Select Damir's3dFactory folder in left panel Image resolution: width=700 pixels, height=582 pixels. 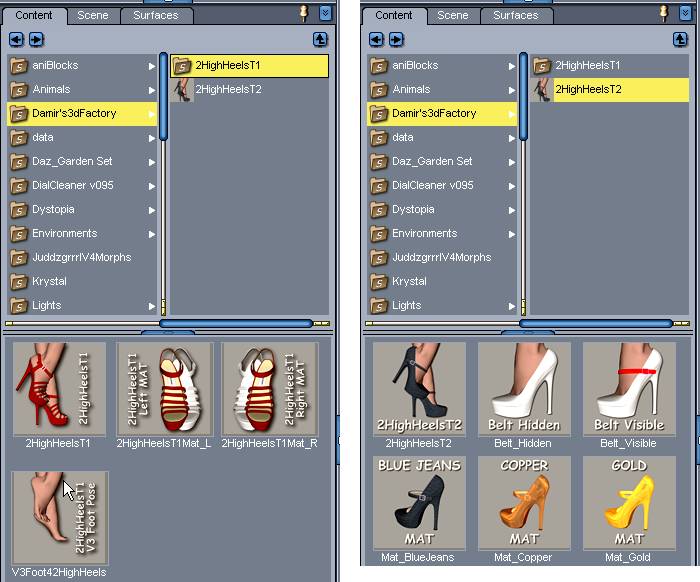click(82, 114)
